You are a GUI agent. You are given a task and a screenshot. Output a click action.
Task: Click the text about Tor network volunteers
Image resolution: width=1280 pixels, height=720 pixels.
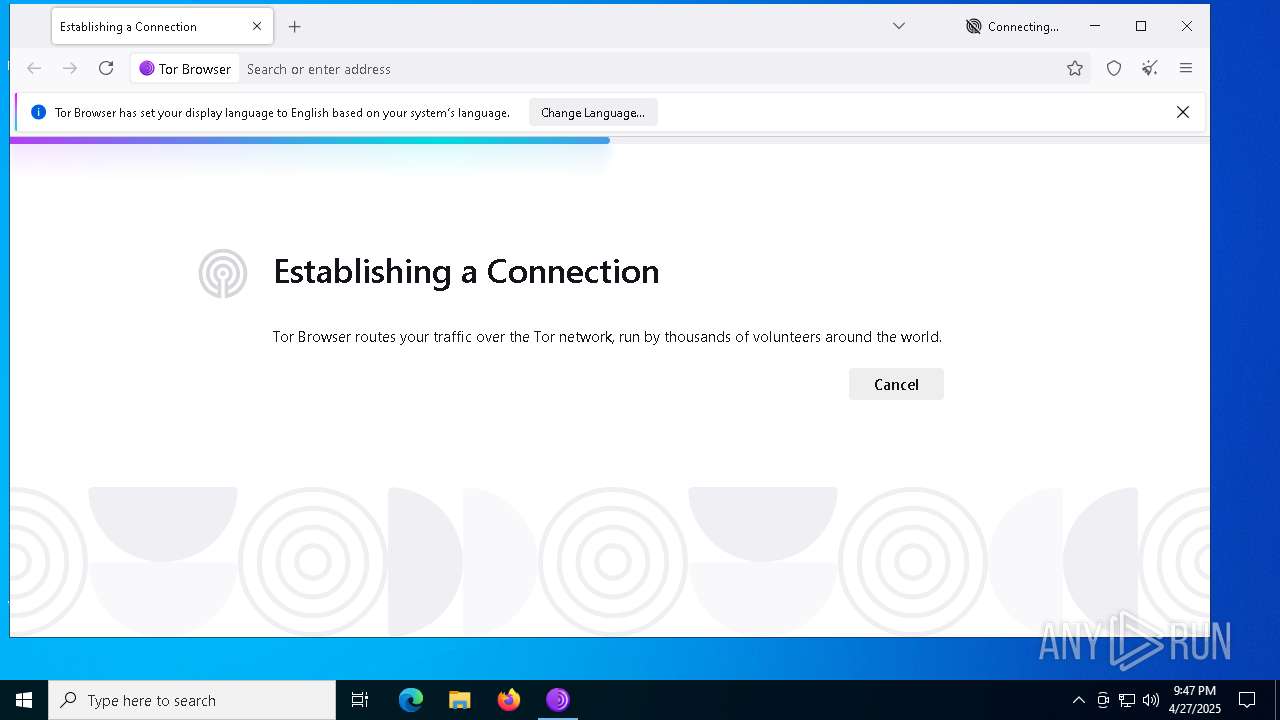607,337
